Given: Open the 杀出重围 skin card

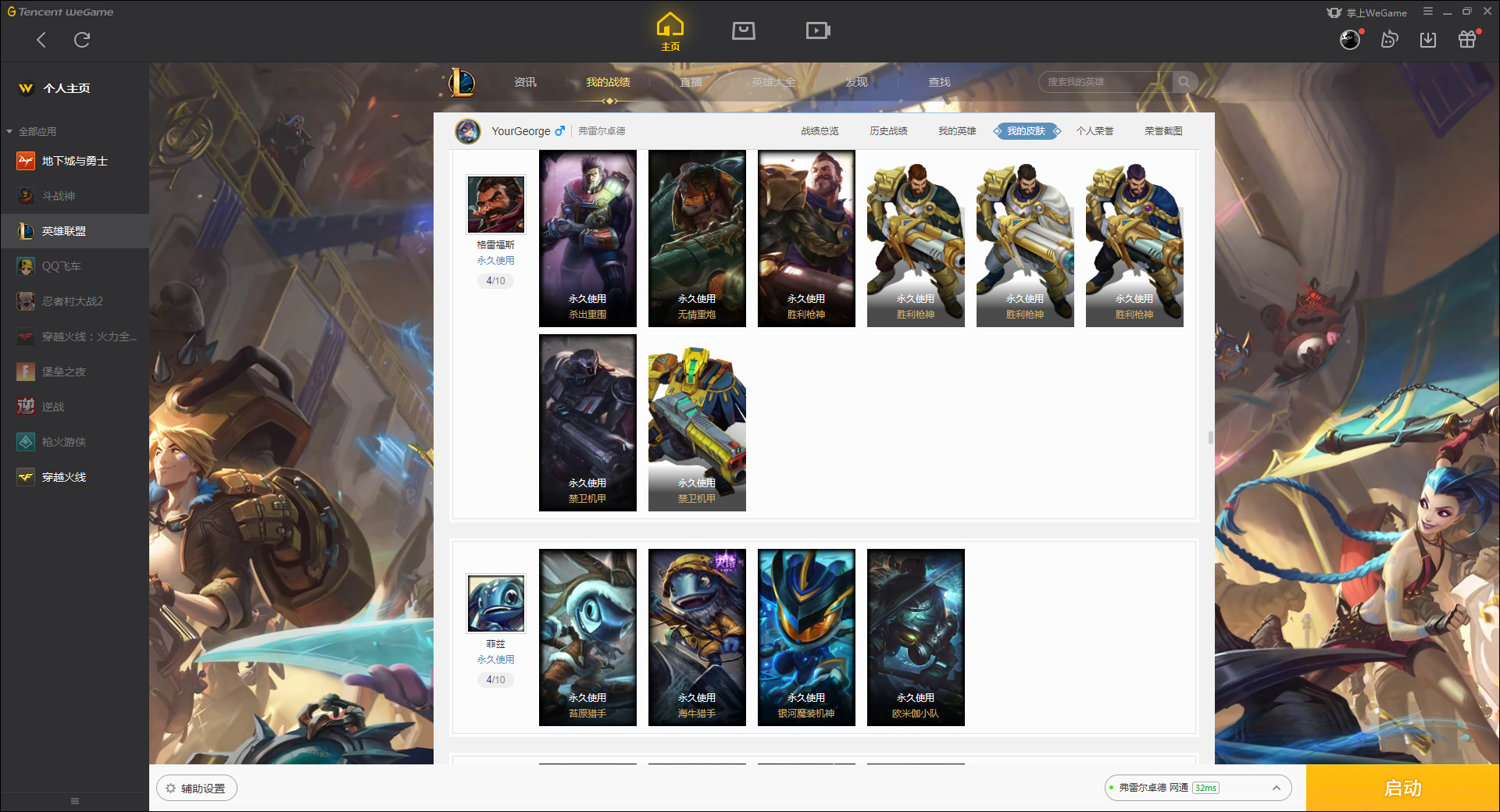Looking at the screenshot, I should click(587, 238).
